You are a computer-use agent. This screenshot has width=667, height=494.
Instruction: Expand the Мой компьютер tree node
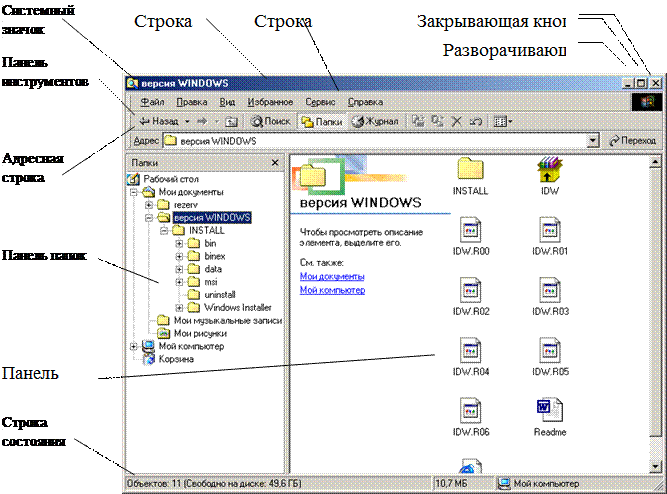(134, 346)
